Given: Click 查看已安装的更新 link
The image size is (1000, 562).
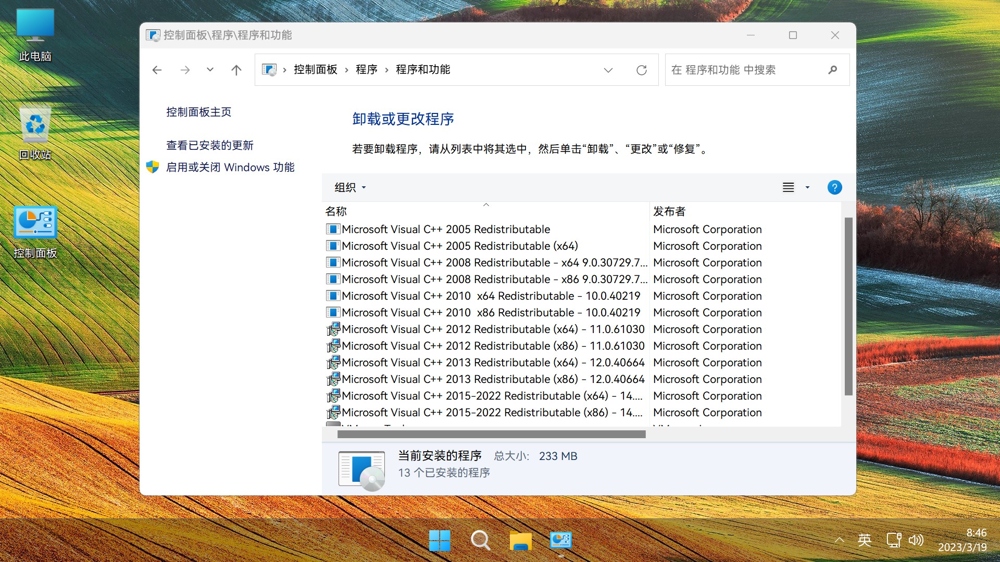Looking at the screenshot, I should [x=210, y=145].
